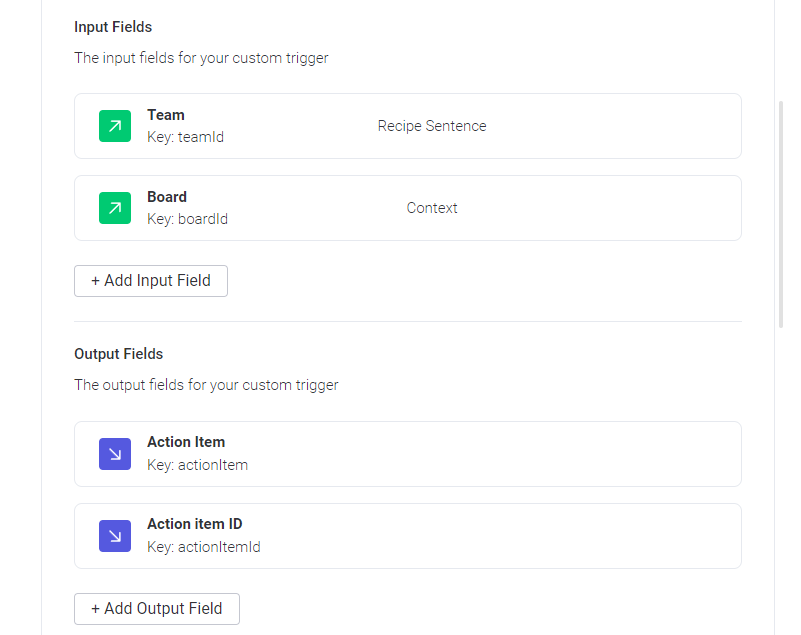Click the + Add Output Field button

pyautogui.click(x=156, y=609)
